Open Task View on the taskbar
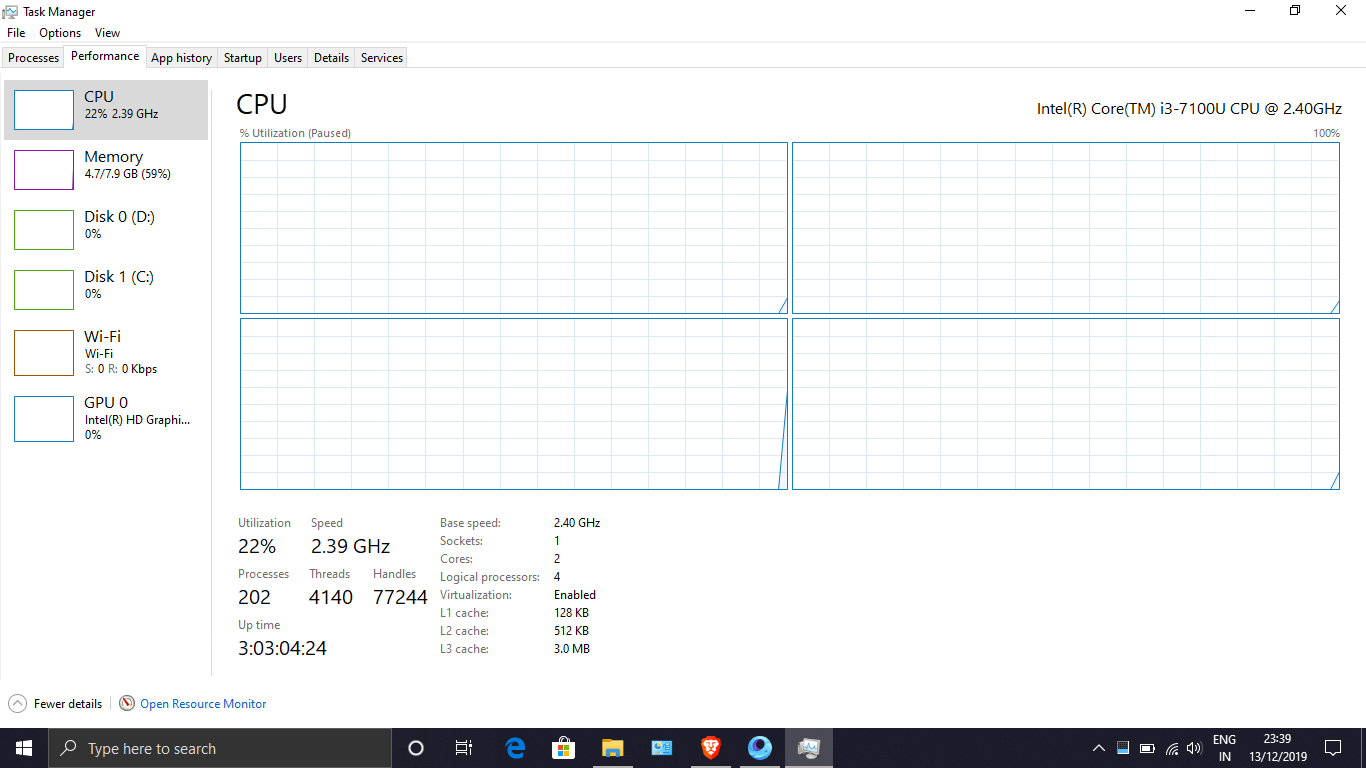This screenshot has width=1366, height=768. [x=464, y=748]
